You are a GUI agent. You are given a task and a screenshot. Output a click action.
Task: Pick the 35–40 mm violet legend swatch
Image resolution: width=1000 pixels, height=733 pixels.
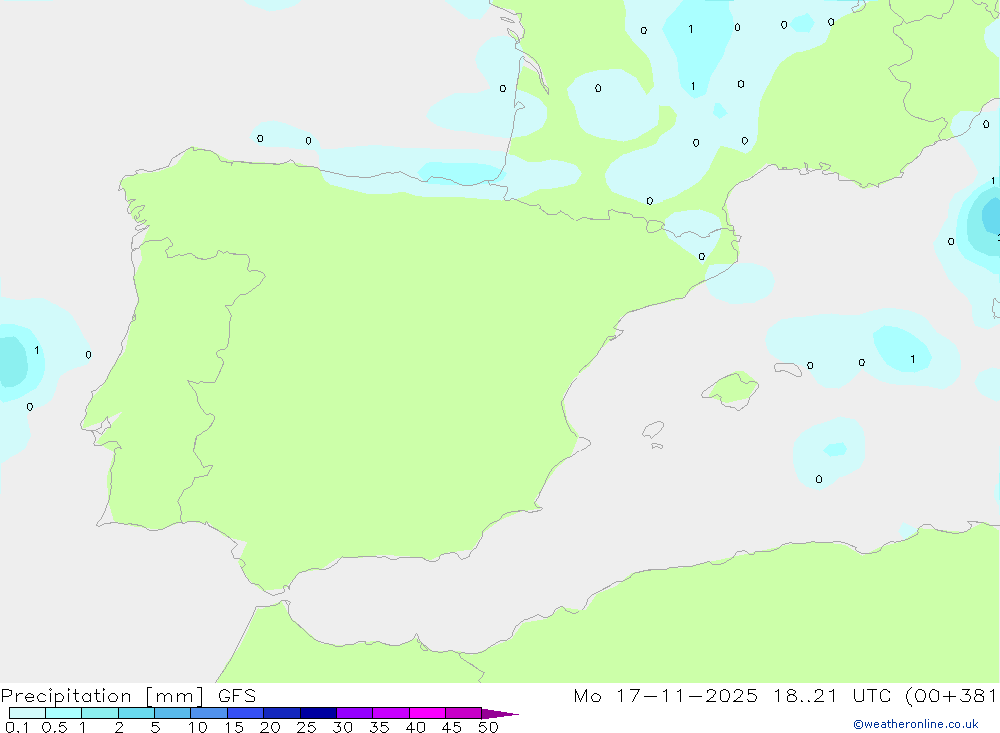click(x=391, y=713)
